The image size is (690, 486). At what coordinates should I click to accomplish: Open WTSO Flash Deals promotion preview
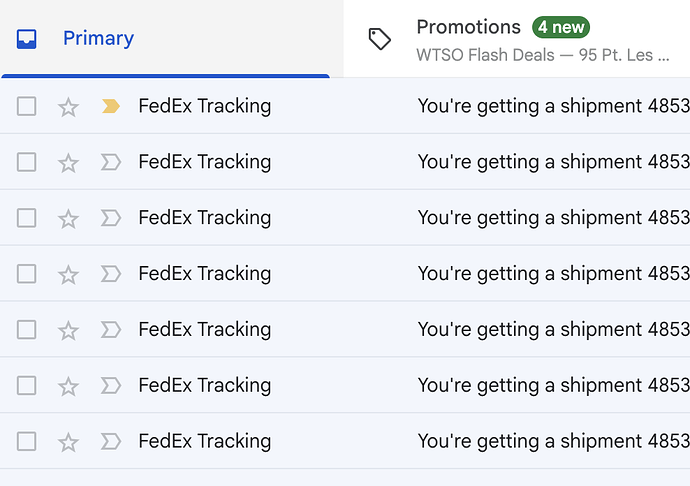pos(542,55)
